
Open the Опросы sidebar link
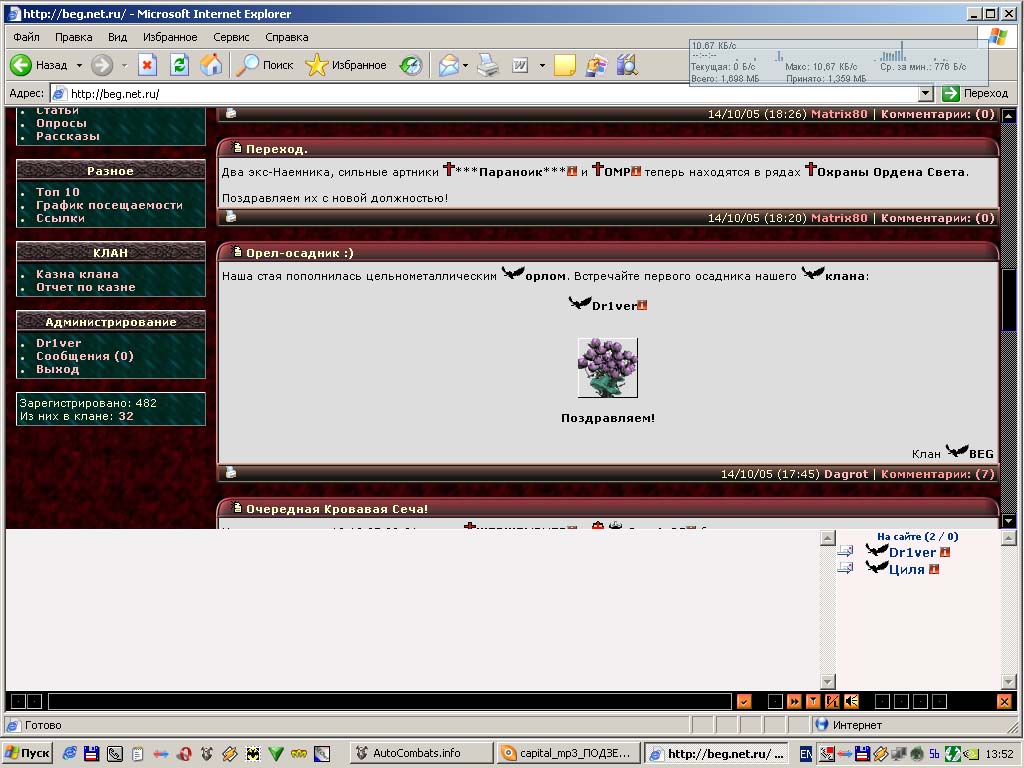click(61, 123)
